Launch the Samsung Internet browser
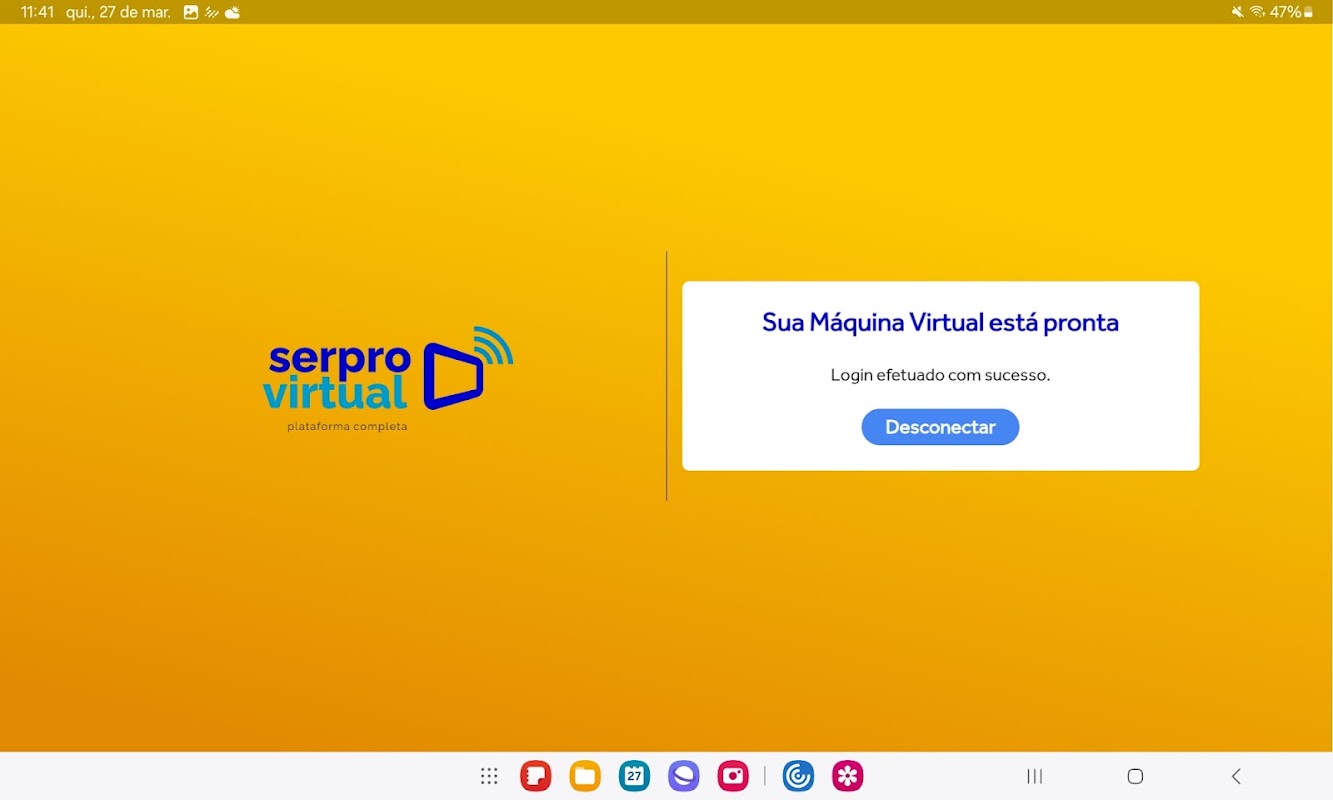Screen dimensions: 1333x800 (x=684, y=776)
